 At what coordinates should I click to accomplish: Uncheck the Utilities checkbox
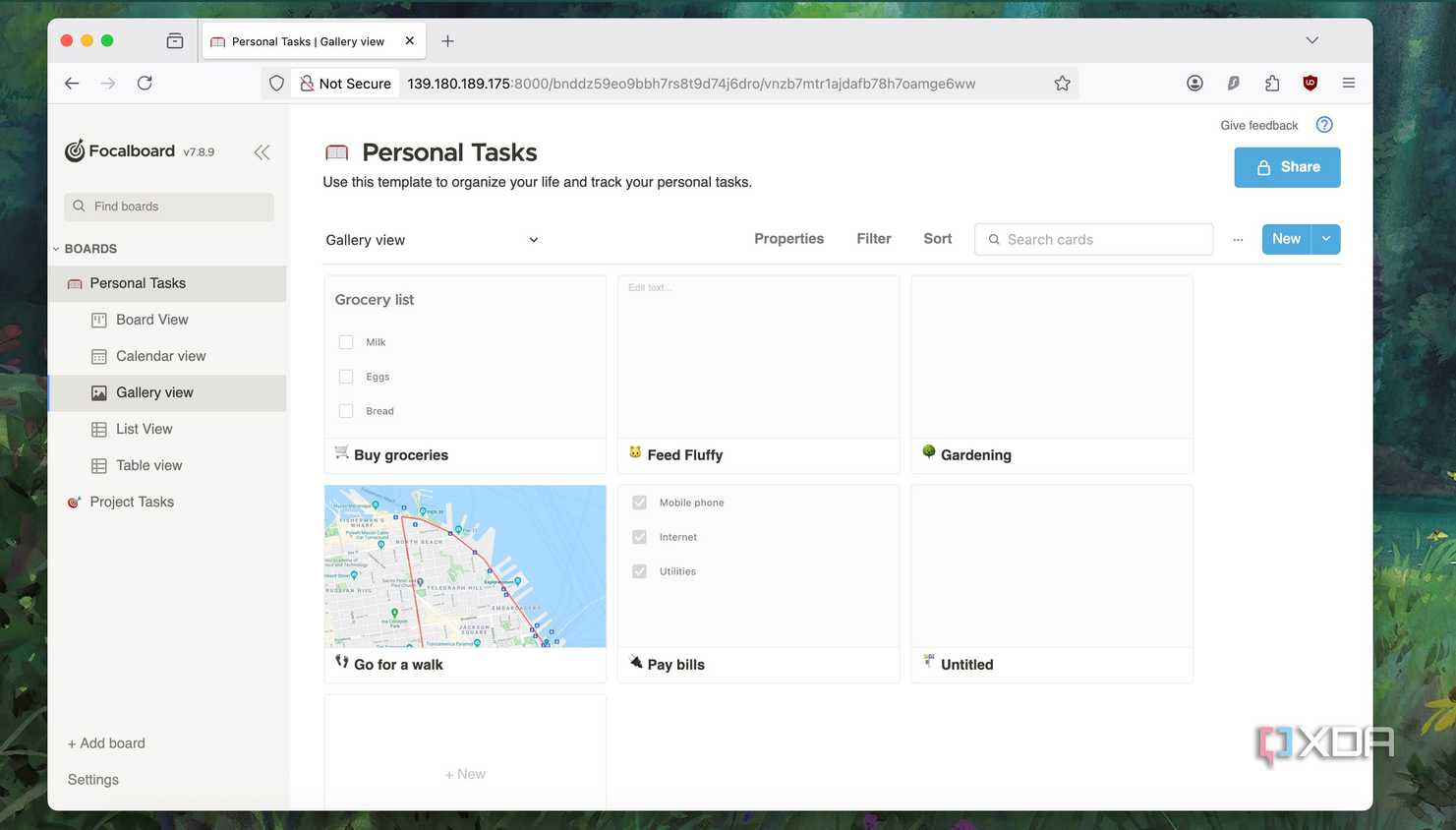(x=639, y=571)
